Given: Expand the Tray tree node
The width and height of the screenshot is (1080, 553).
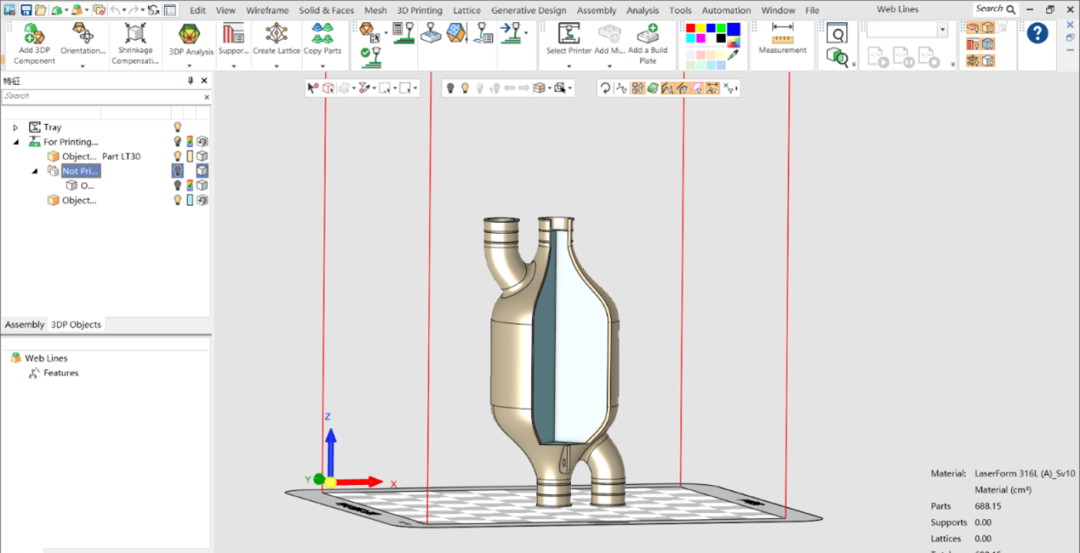Looking at the screenshot, I should click(x=15, y=127).
